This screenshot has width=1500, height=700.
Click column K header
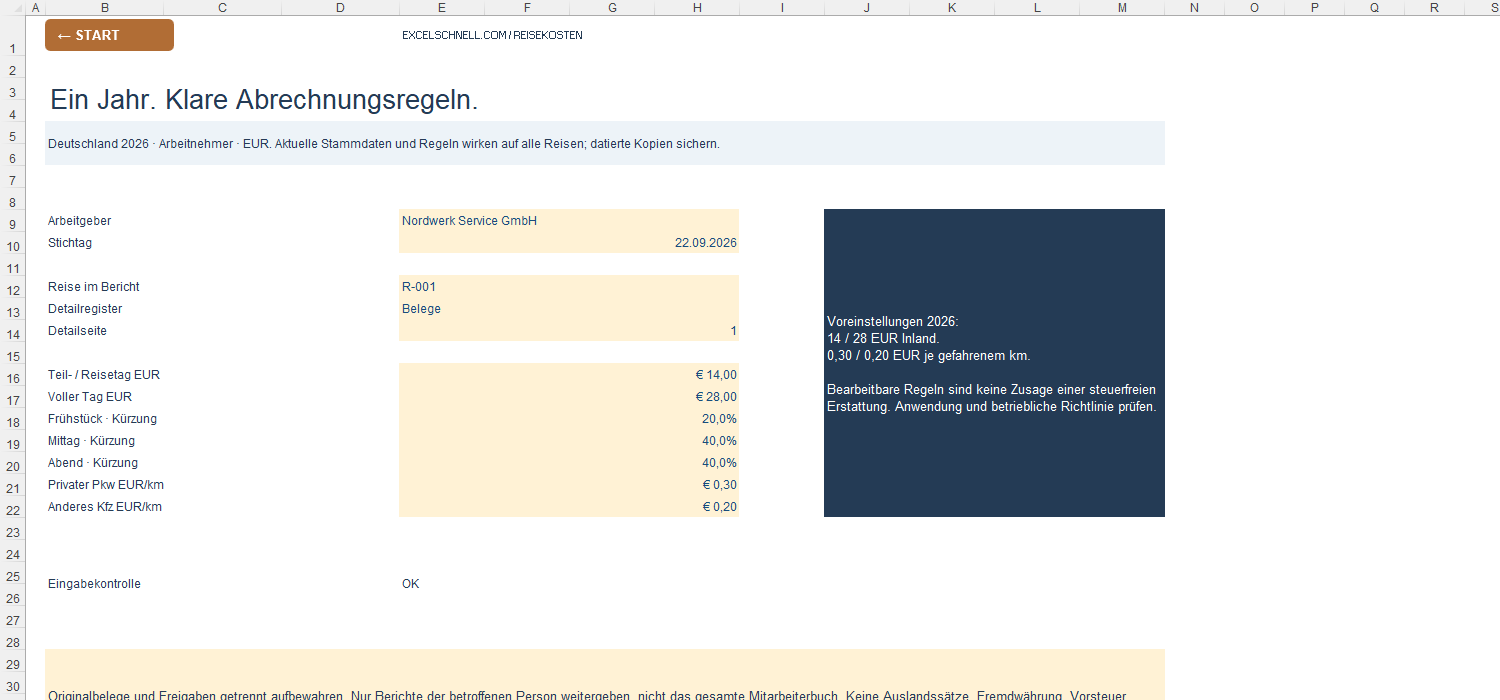[x=952, y=8]
